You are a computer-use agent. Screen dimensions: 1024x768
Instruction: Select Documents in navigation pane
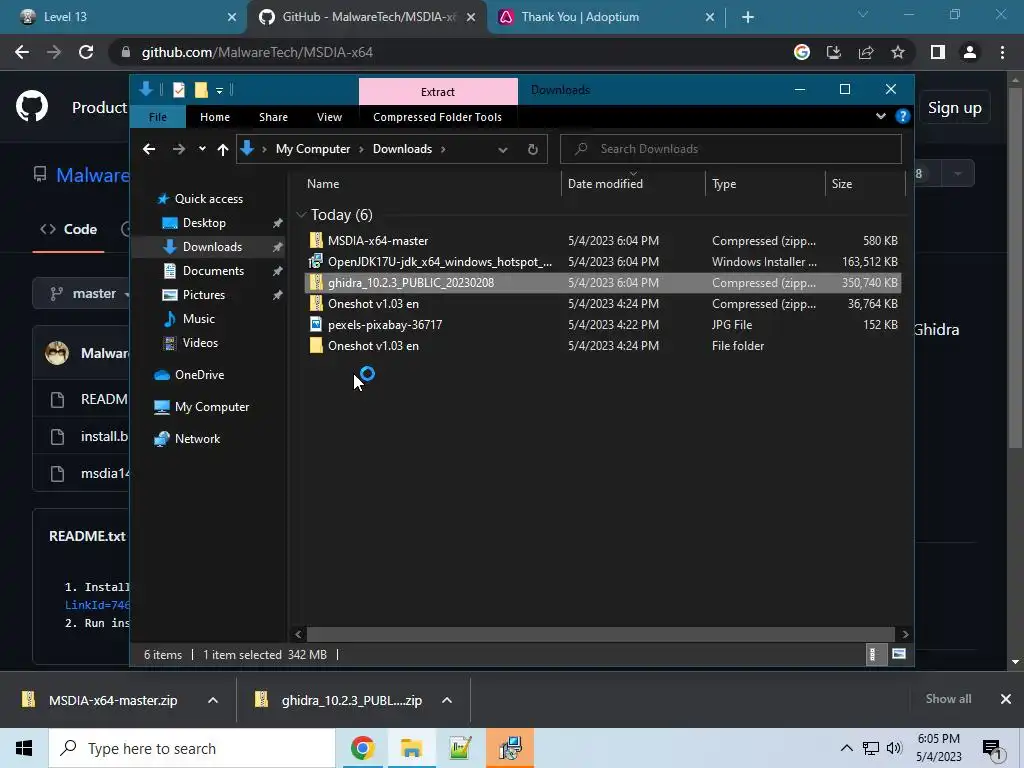pyautogui.click(x=213, y=270)
